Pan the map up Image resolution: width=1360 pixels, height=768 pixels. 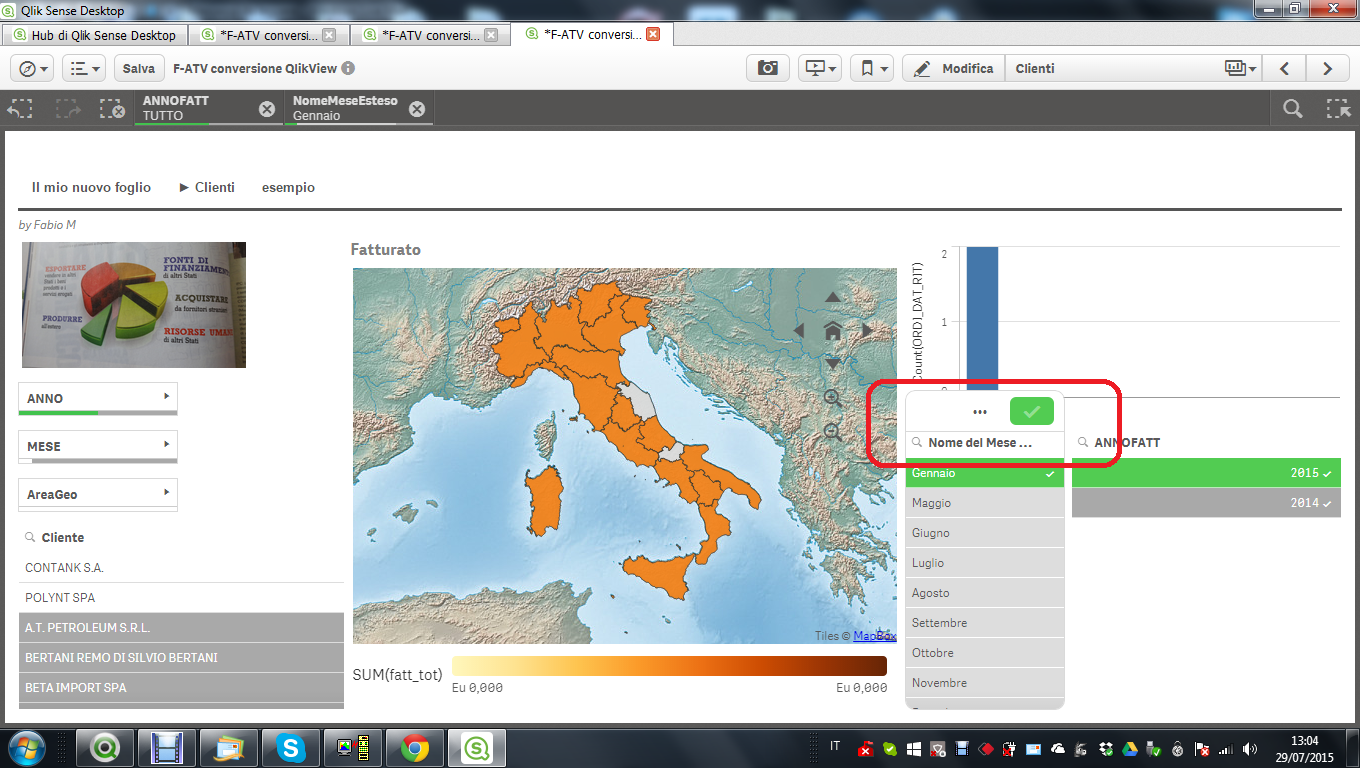pyautogui.click(x=833, y=298)
